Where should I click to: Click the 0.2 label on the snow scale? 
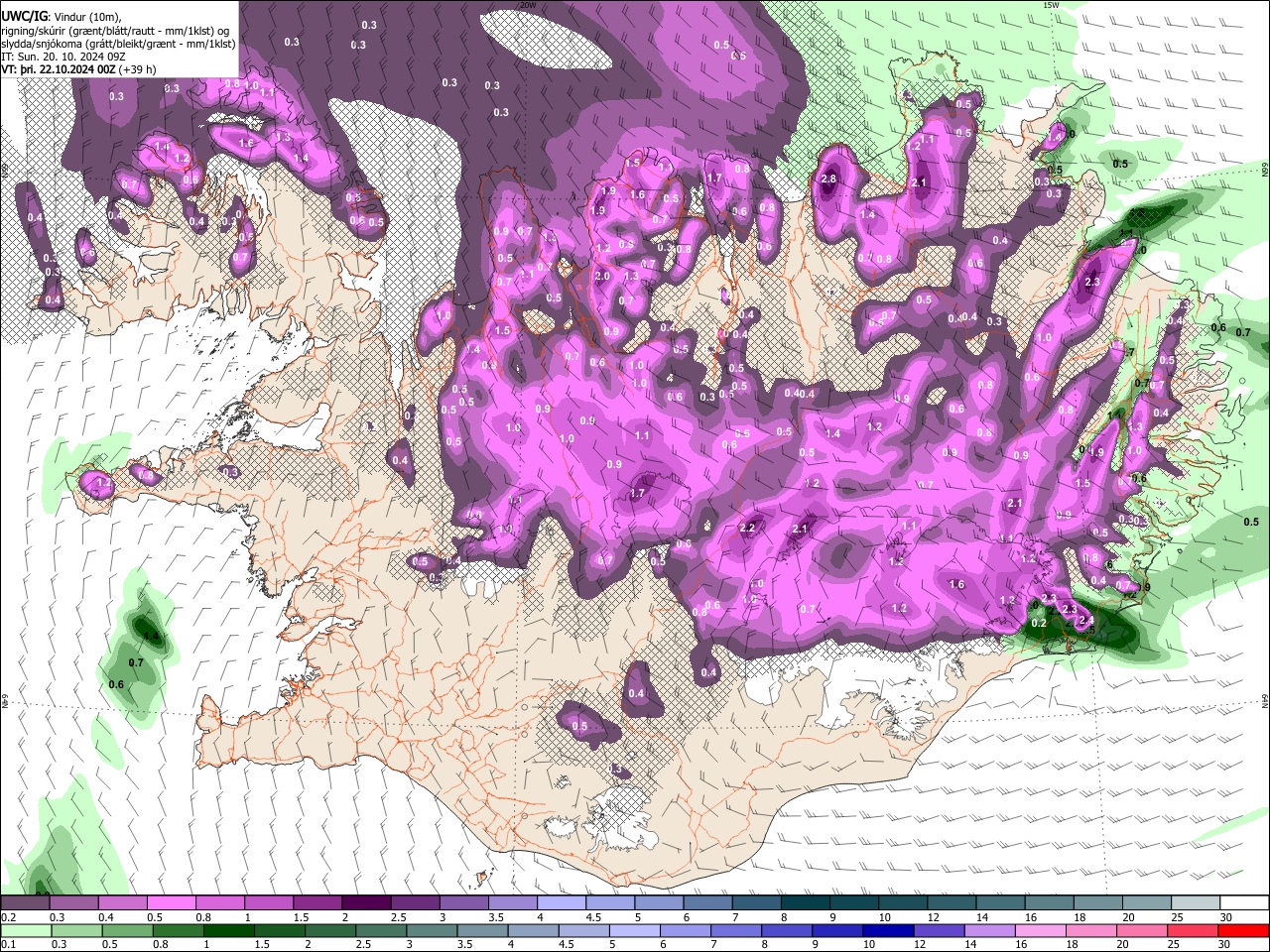point(8,917)
